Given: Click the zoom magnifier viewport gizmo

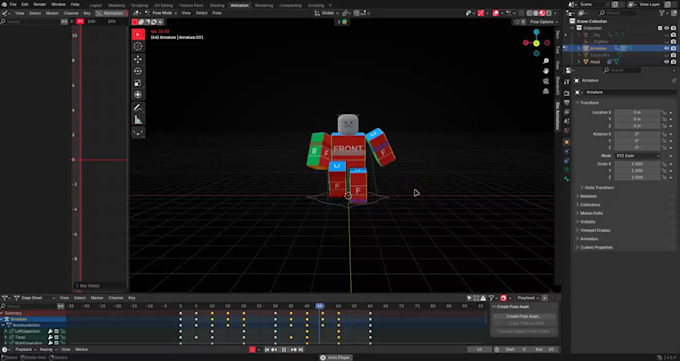Looking at the screenshot, I should [x=546, y=61].
